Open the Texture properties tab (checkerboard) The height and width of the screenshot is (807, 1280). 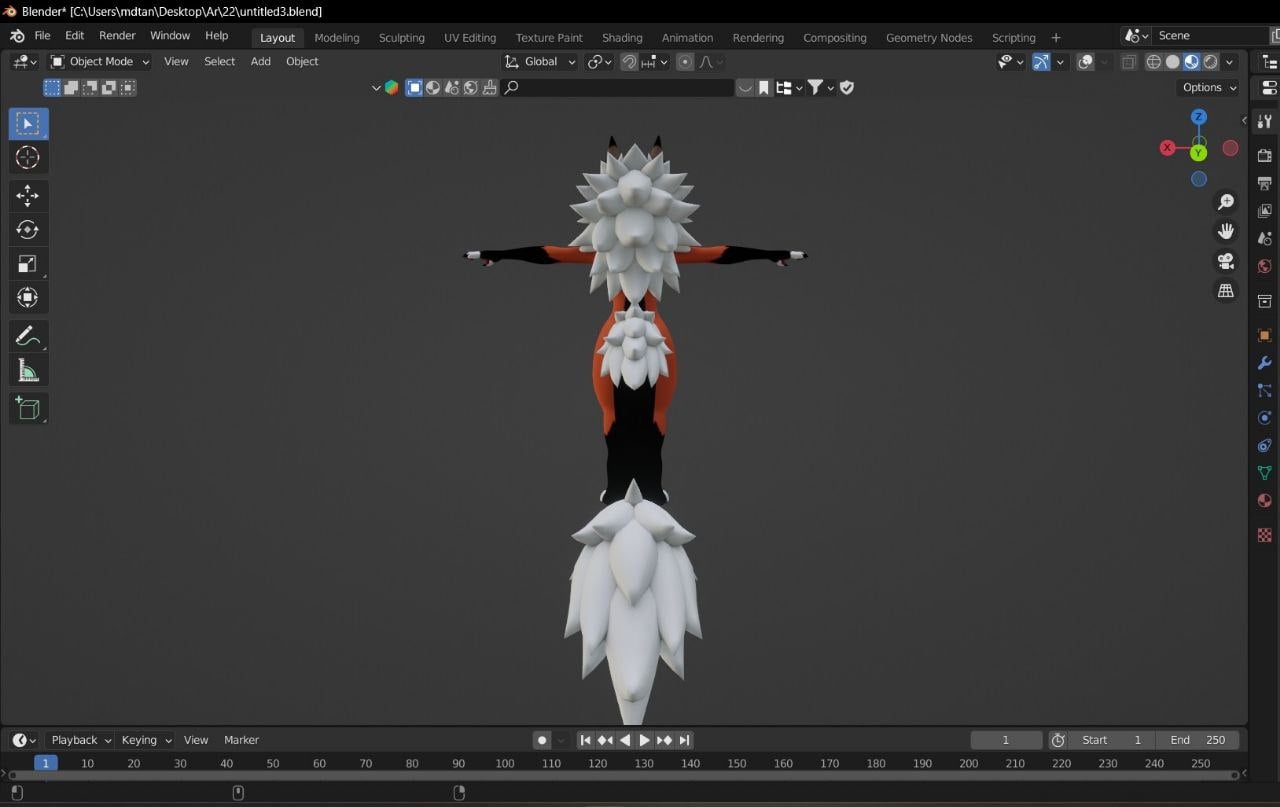pyautogui.click(x=1265, y=535)
